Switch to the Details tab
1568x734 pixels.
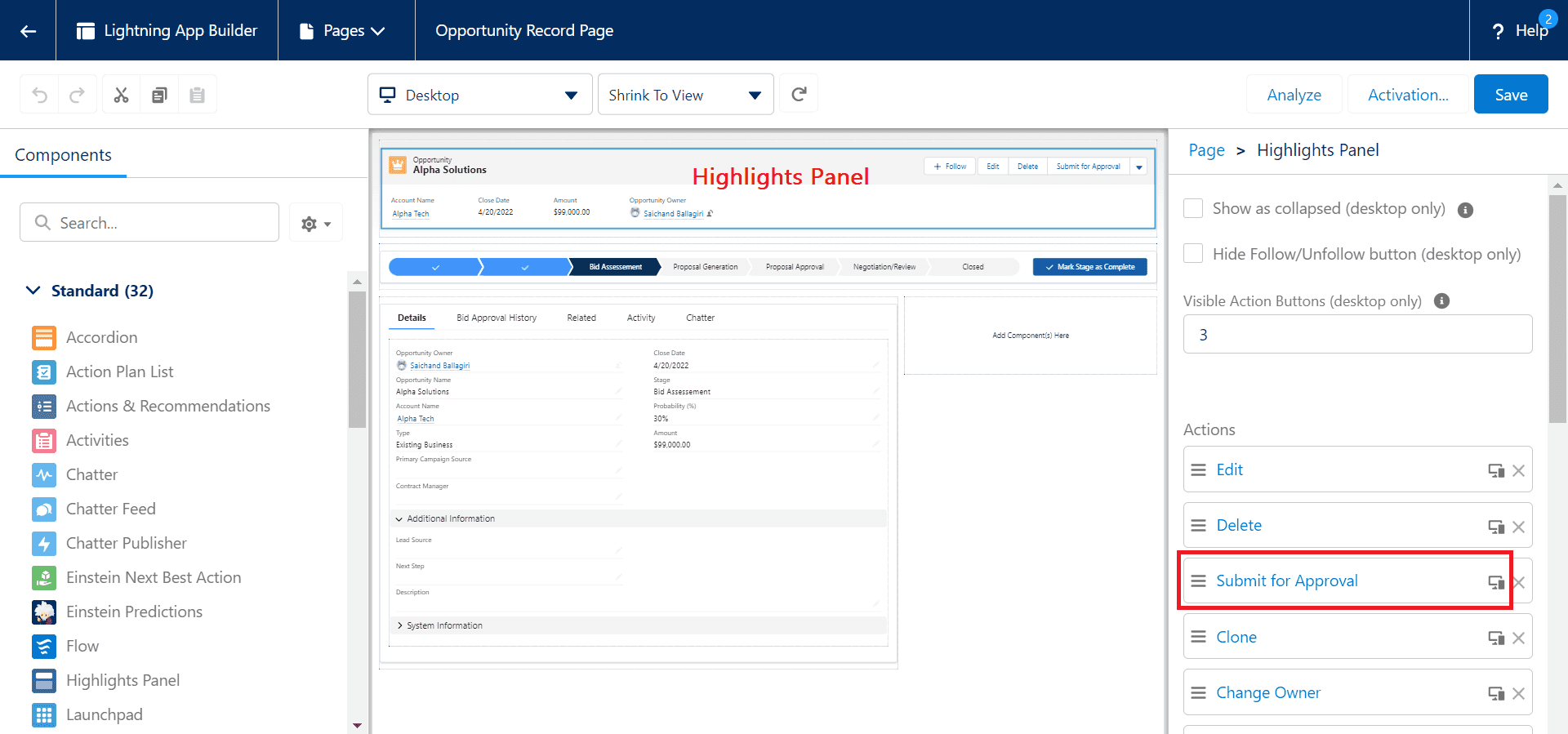point(412,318)
